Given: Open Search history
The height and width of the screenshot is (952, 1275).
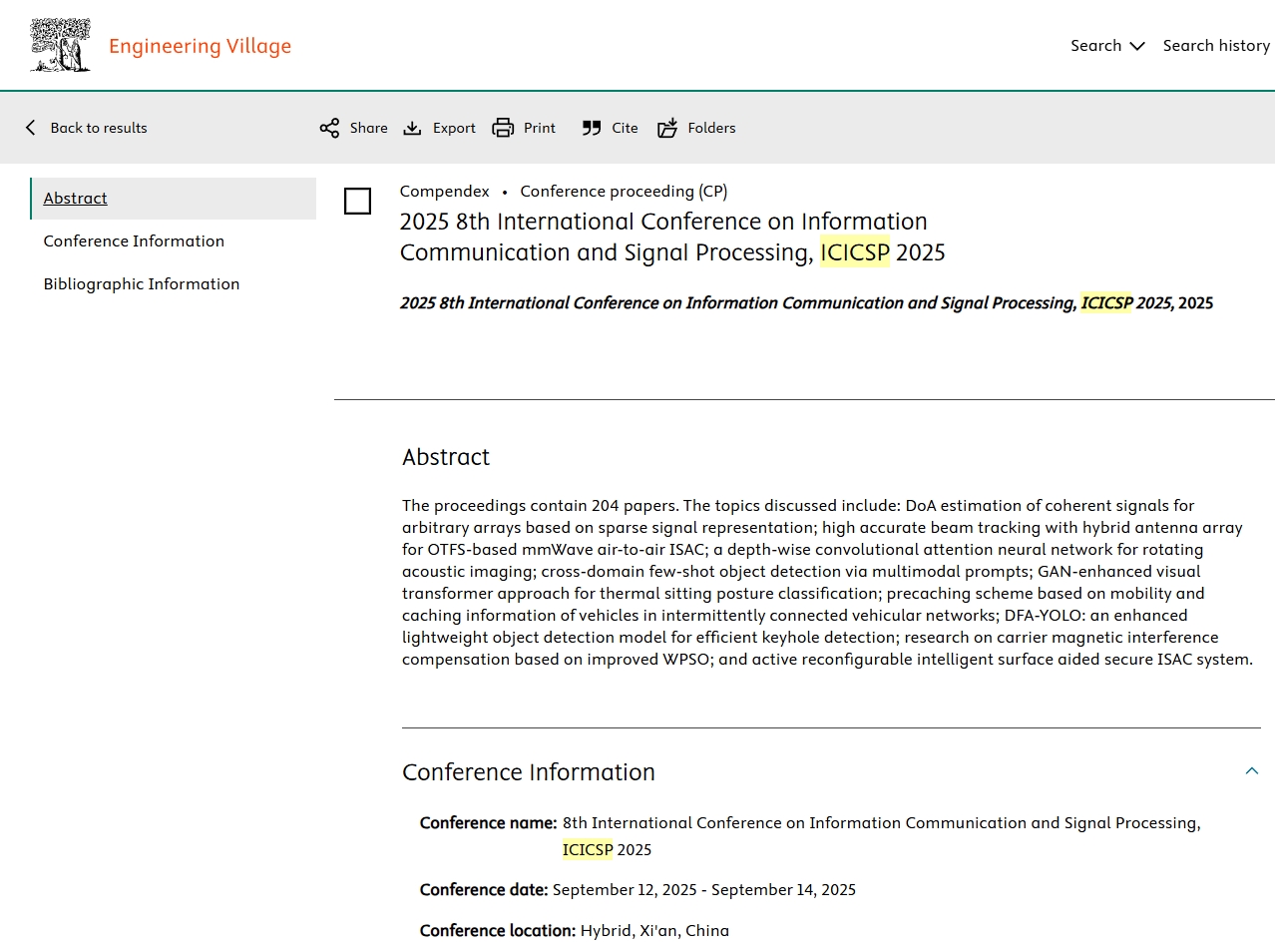Looking at the screenshot, I should pyautogui.click(x=1216, y=46).
